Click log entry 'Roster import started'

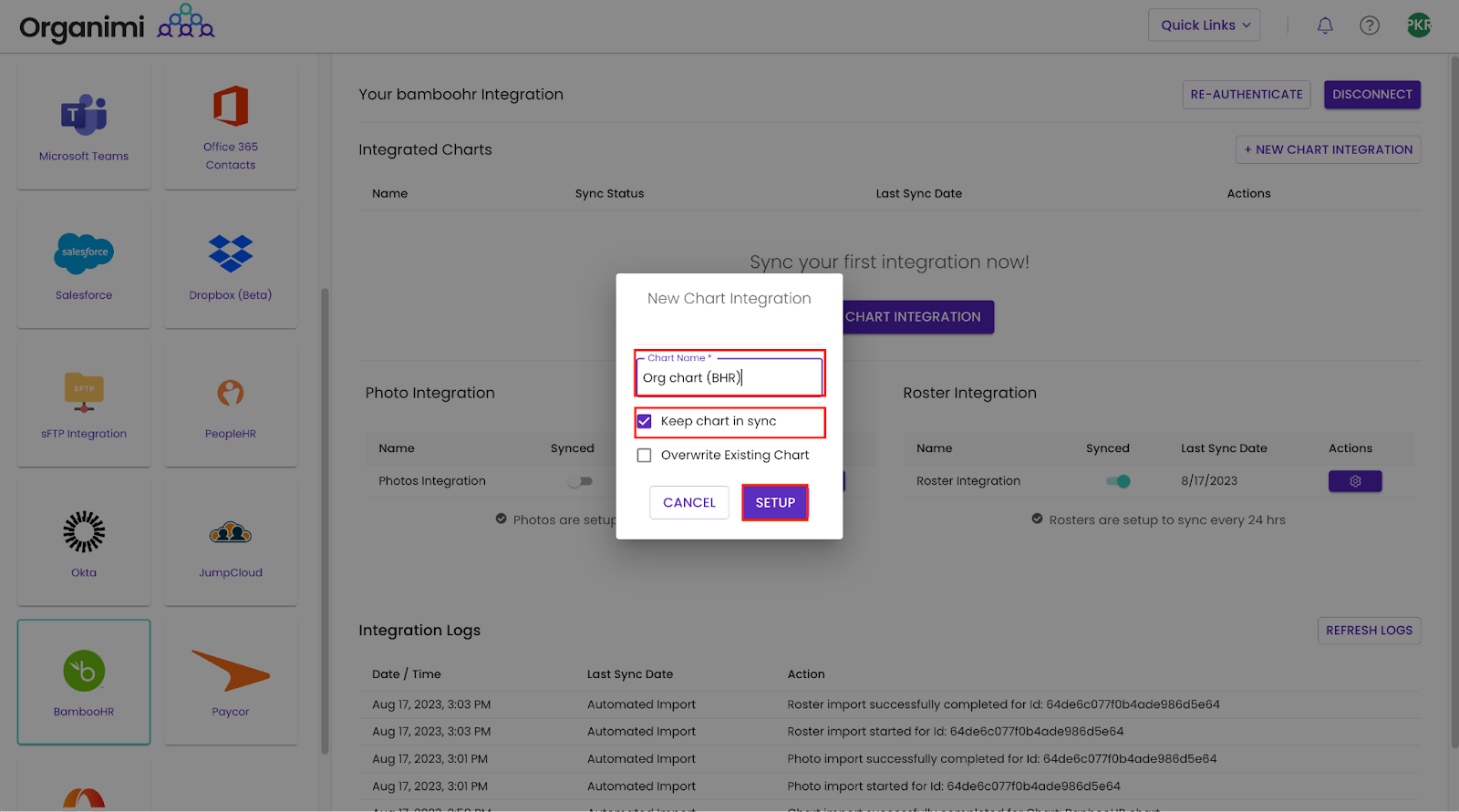pos(956,732)
